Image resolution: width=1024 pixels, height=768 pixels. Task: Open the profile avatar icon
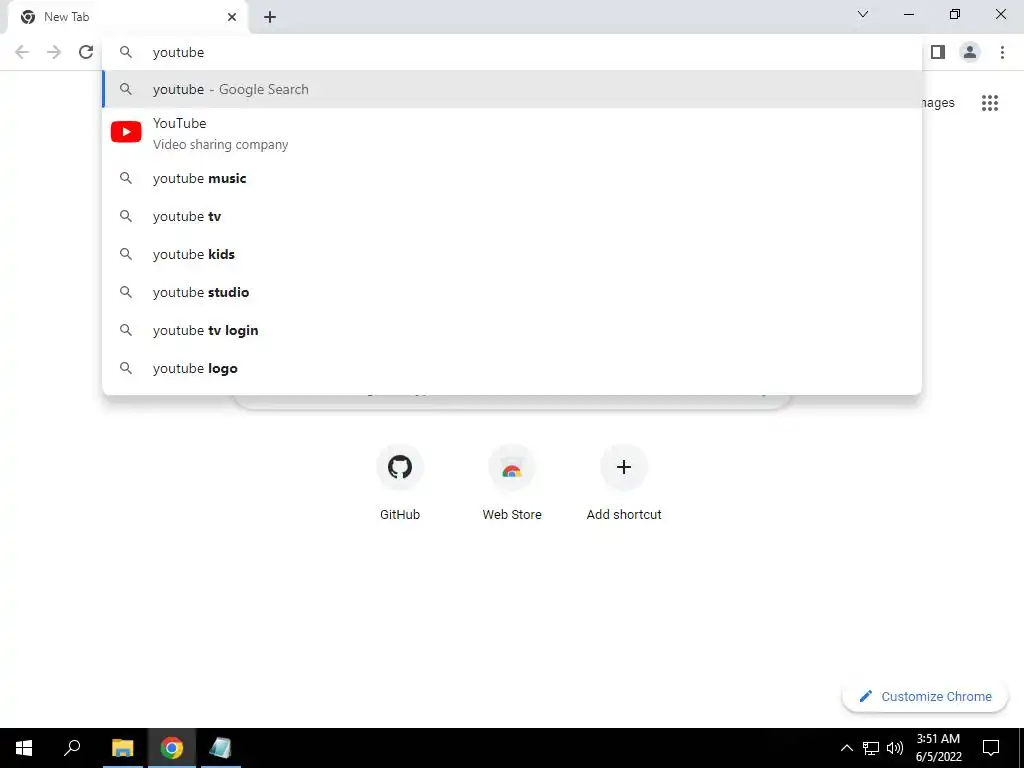(x=970, y=52)
